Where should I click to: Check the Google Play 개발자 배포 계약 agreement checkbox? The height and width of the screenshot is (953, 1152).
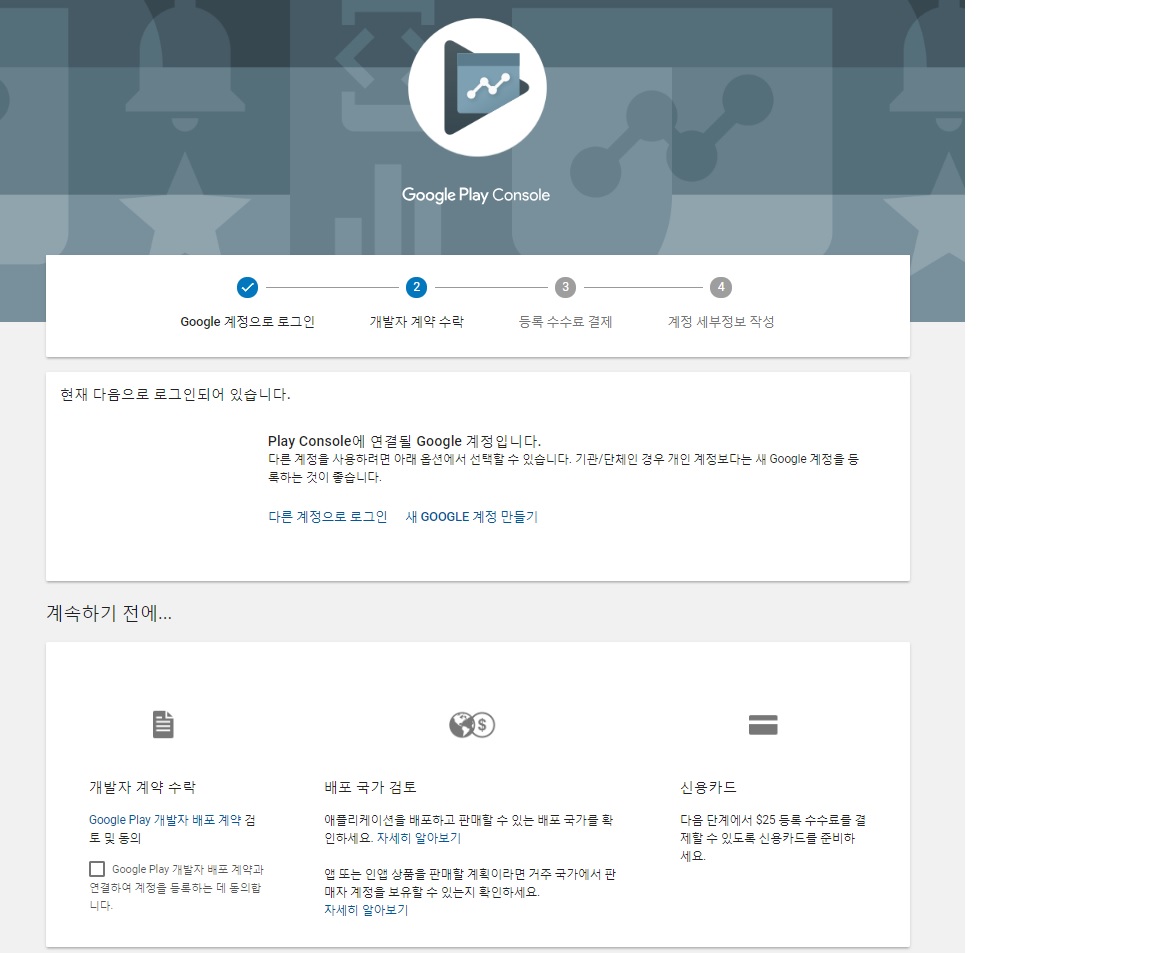[97, 869]
